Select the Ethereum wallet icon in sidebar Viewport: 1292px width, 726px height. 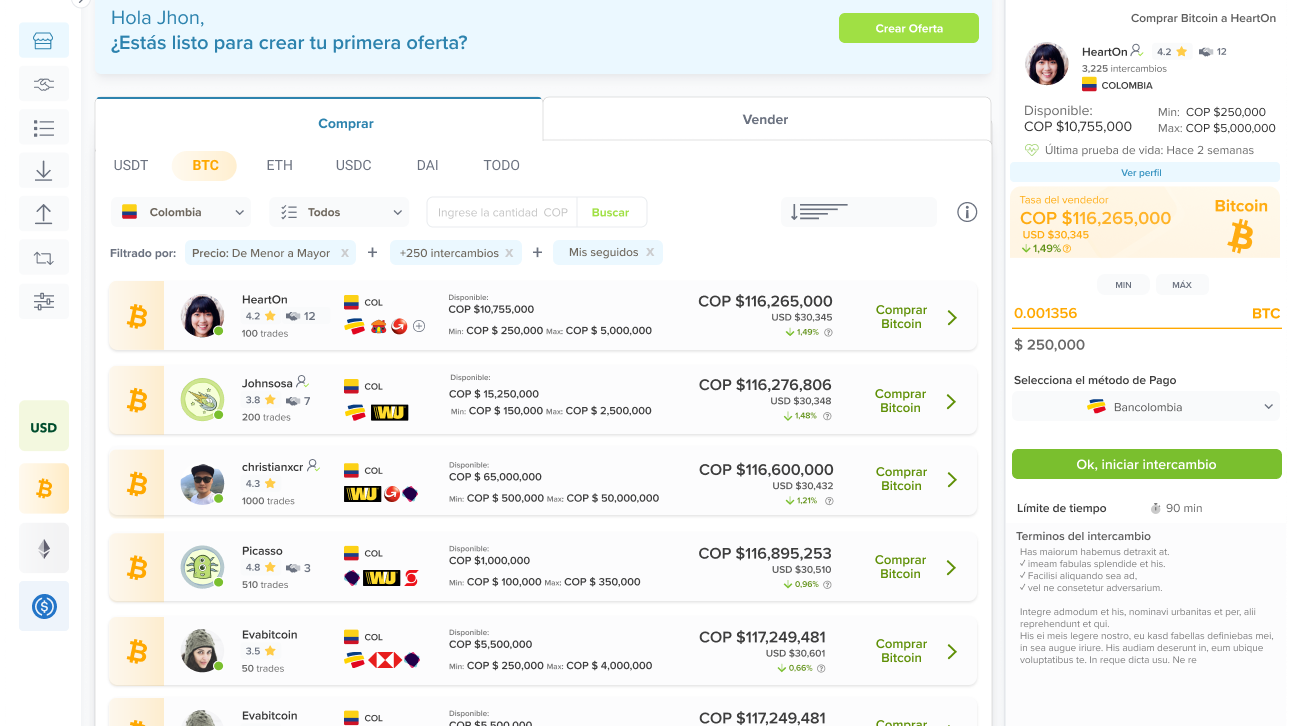click(44, 548)
